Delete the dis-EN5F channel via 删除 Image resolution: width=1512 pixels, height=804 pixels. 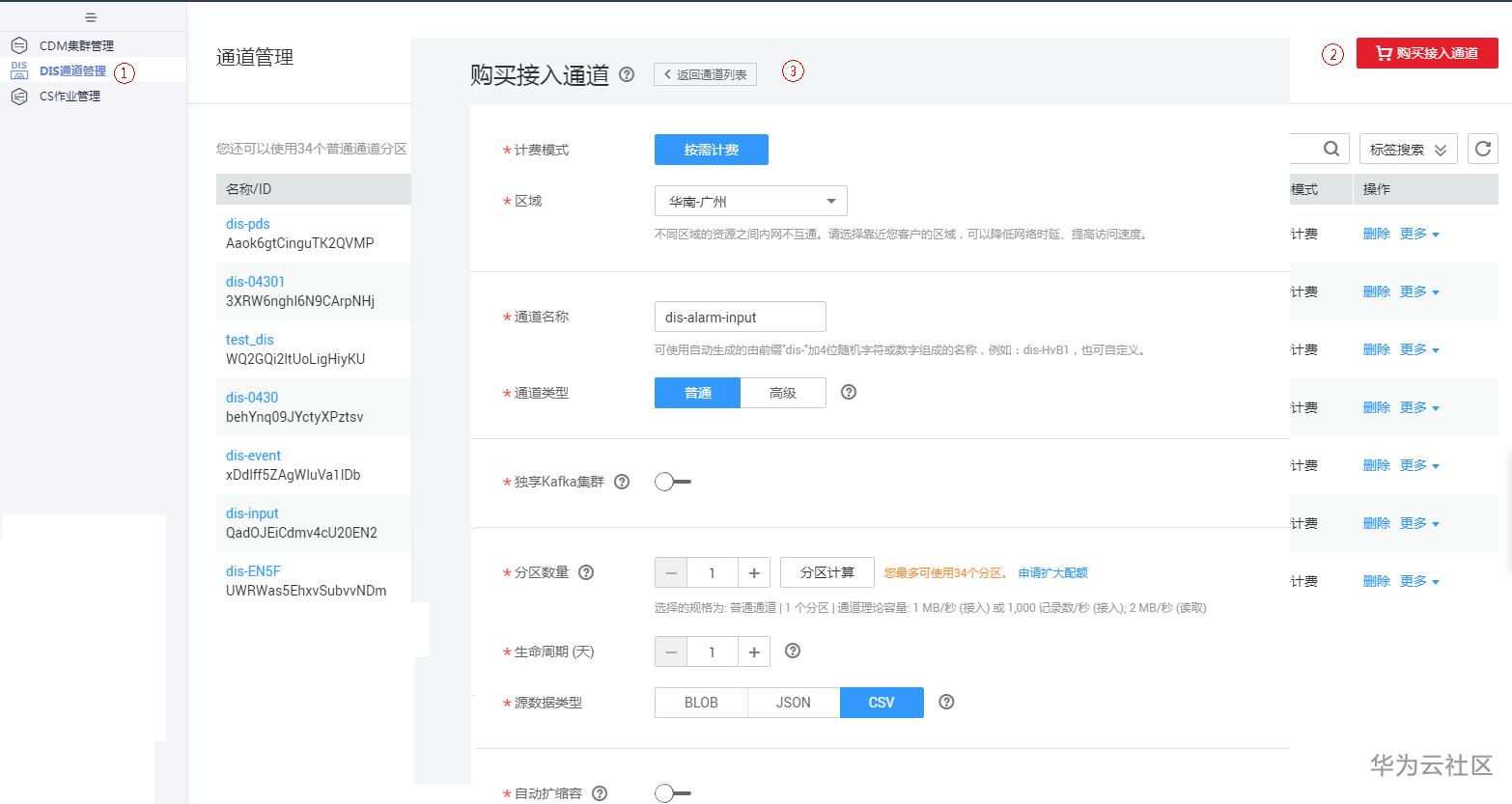(1376, 581)
